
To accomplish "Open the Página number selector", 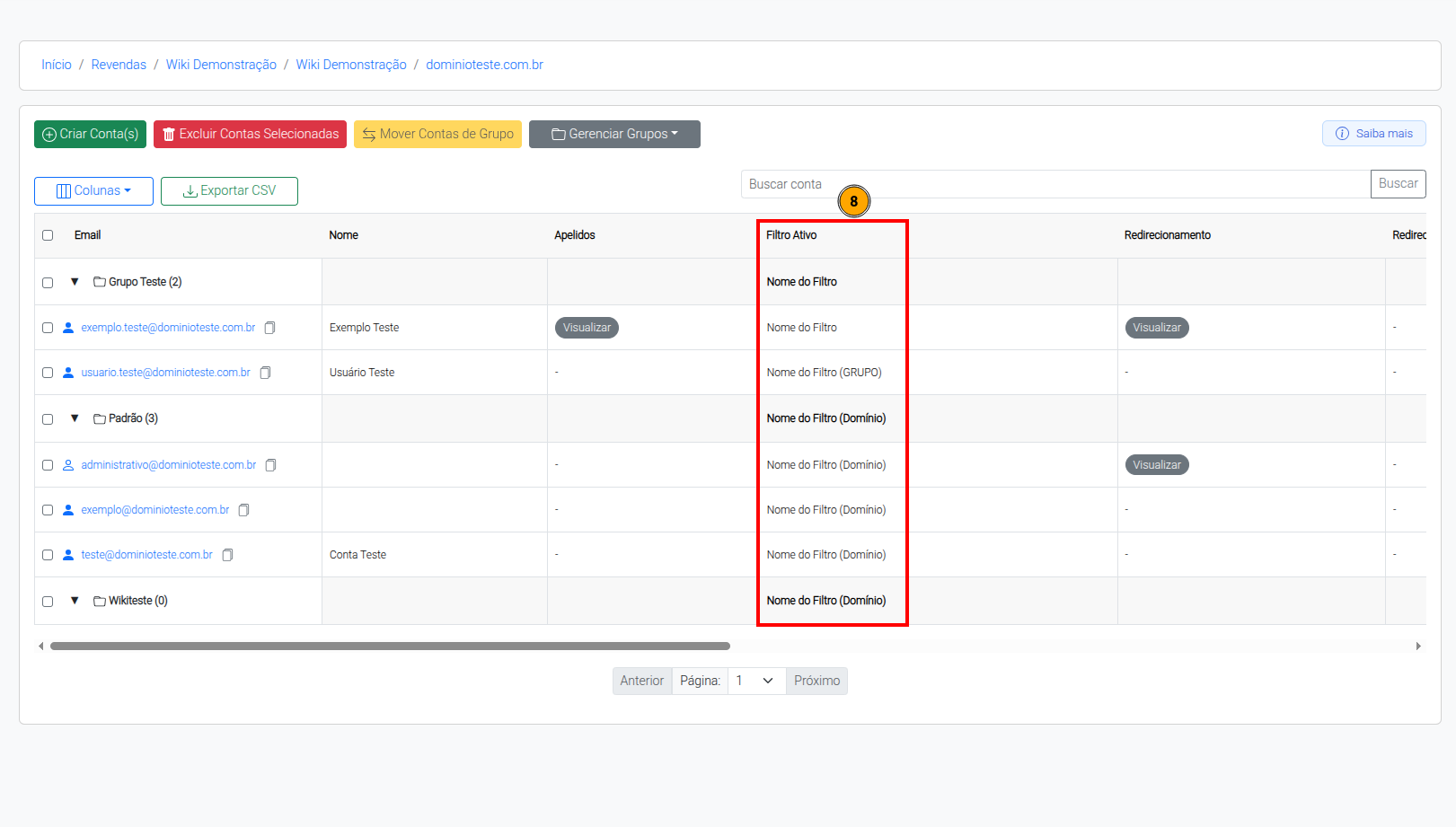I will [756, 681].
